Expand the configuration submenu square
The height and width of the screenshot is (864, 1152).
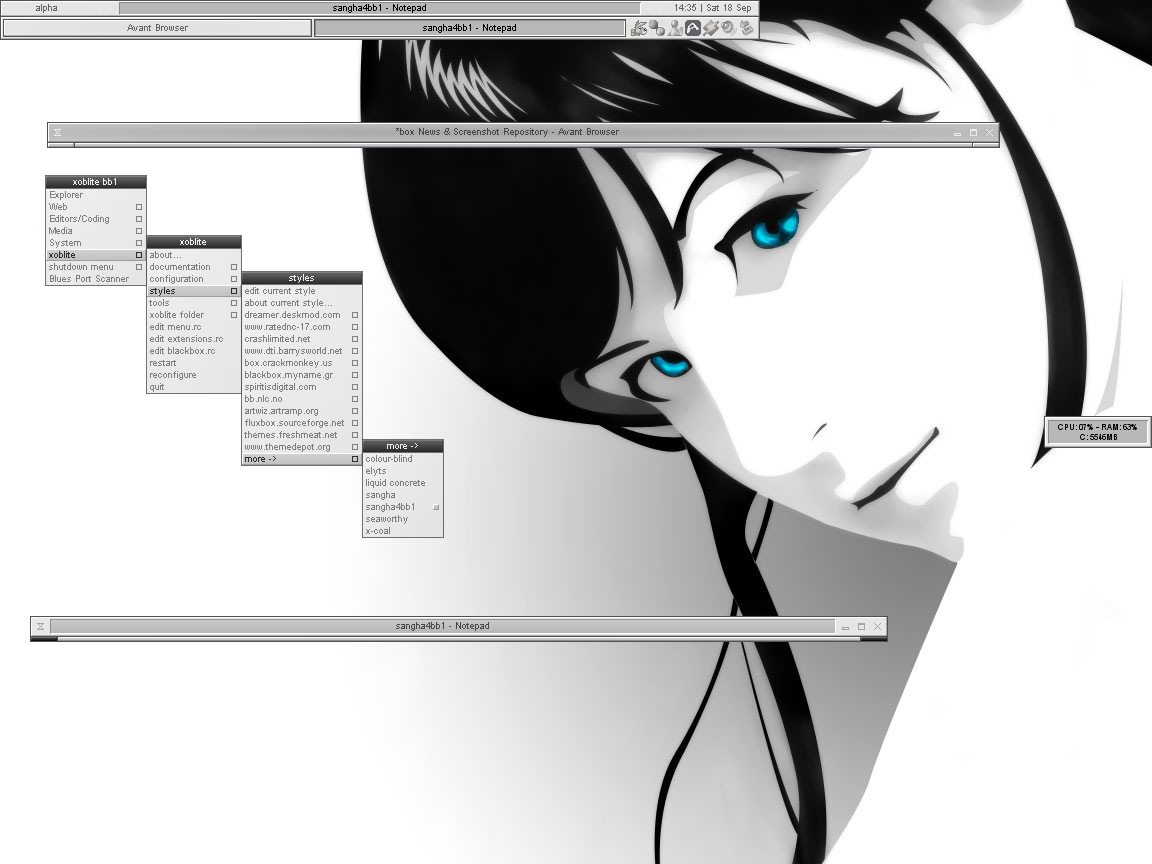tap(234, 279)
